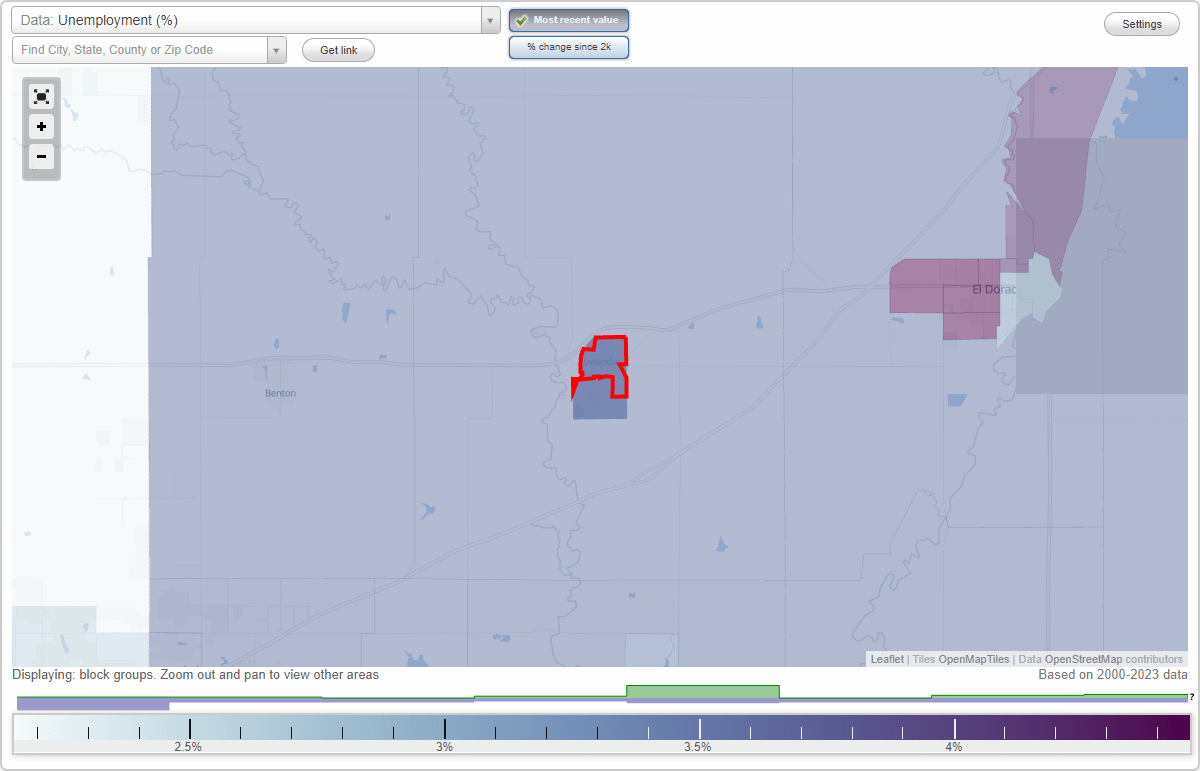The image size is (1200, 771).
Task: Expand the city search combo box arrow
Action: [276, 49]
